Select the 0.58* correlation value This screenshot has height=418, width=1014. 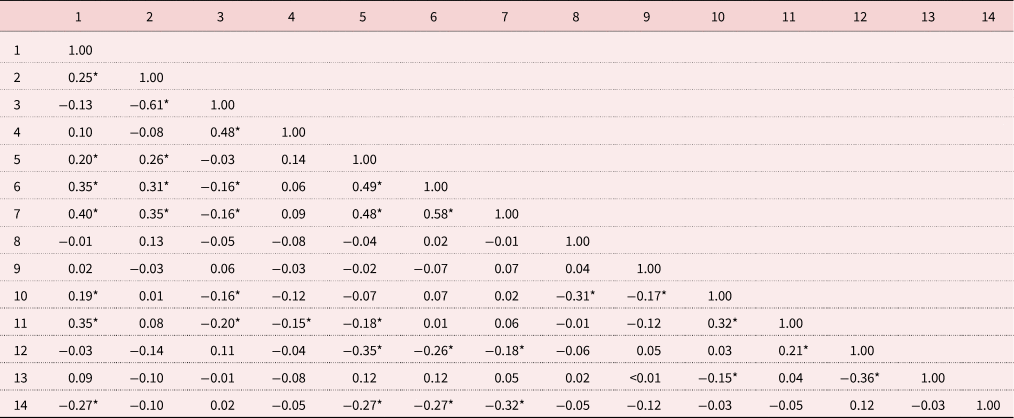coord(436,214)
